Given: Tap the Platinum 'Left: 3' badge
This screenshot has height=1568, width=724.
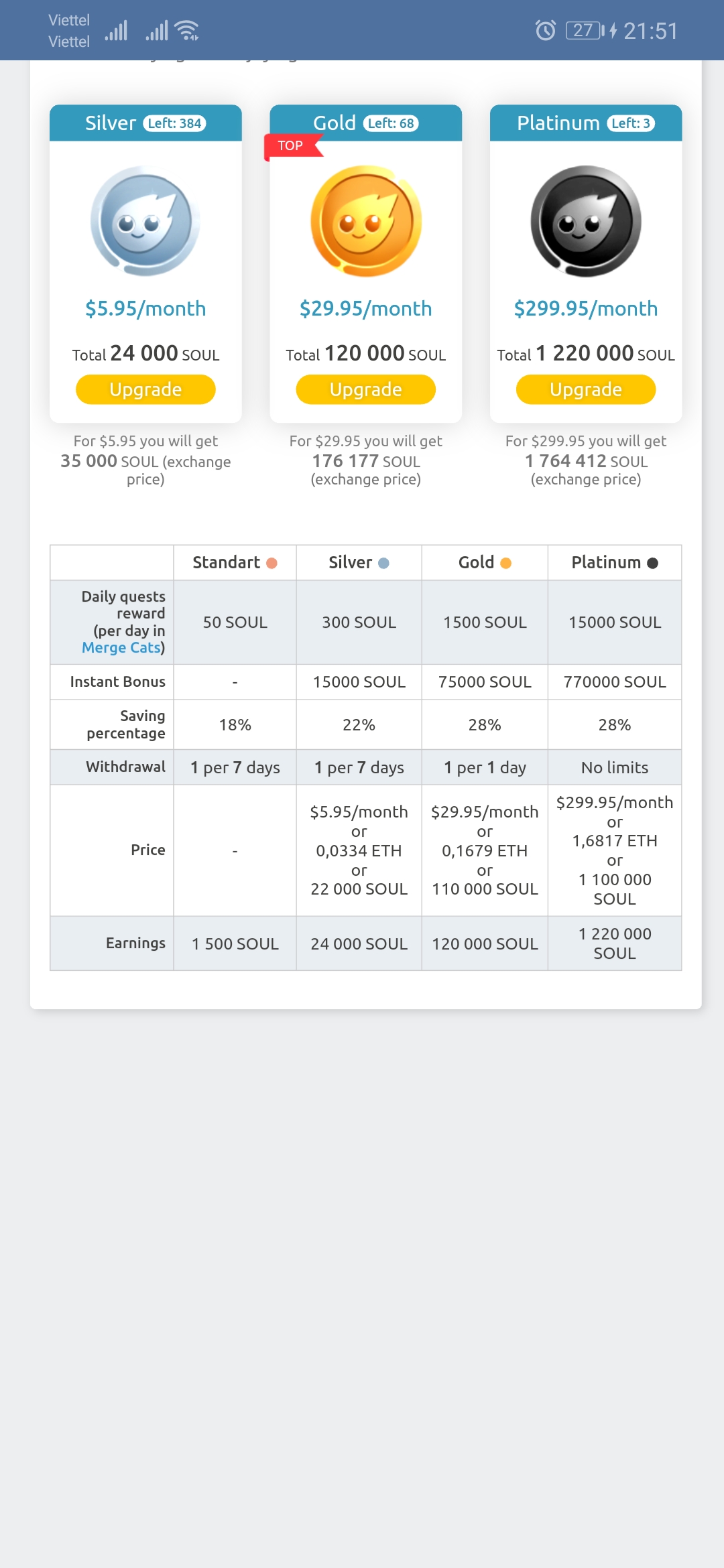Looking at the screenshot, I should pos(631,123).
